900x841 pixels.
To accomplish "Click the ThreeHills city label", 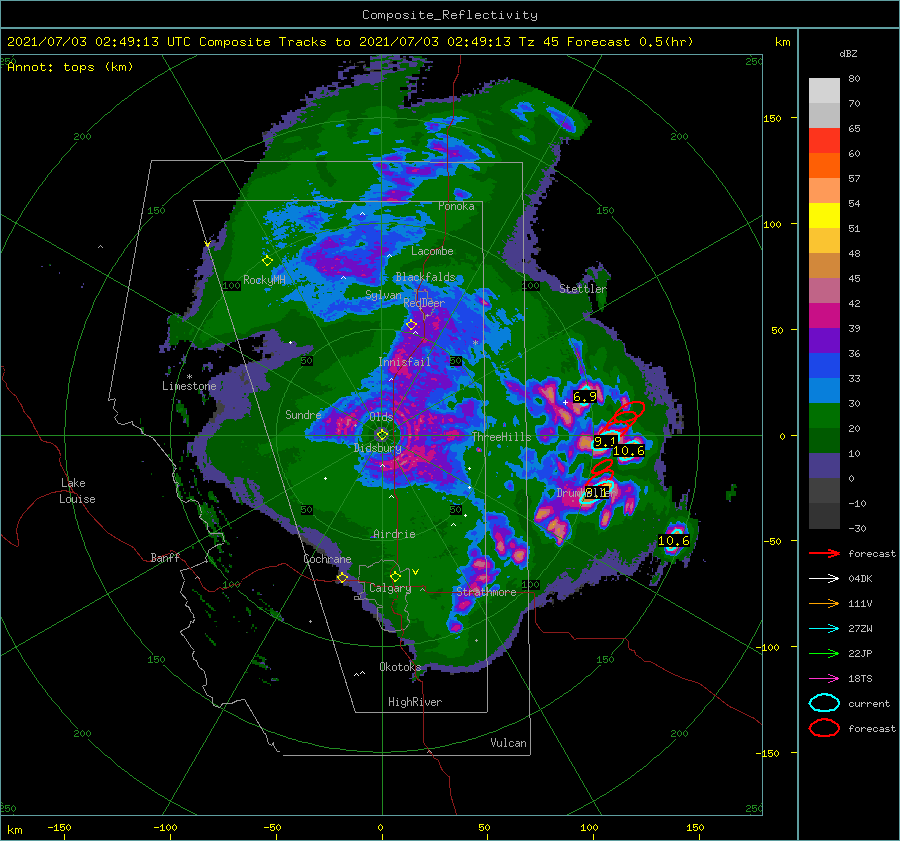I will pyautogui.click(x=502, y=437).
